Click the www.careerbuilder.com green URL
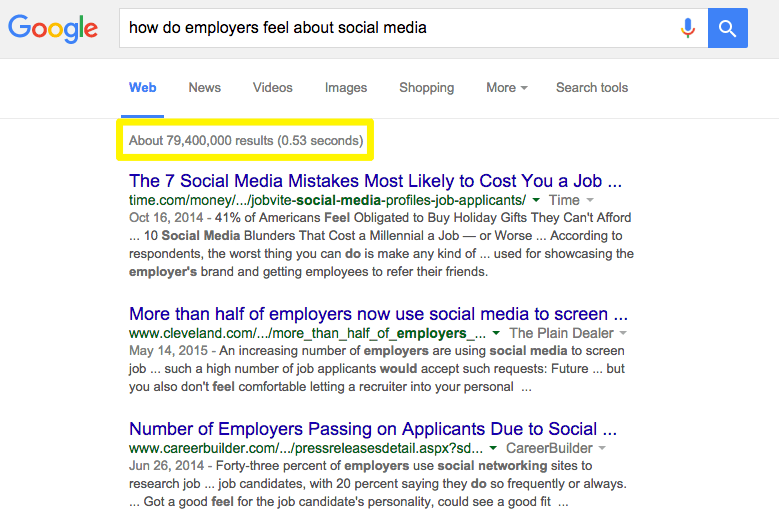Image resolution: width=779 pixels, height=521 pixels. tap(306, 448)
